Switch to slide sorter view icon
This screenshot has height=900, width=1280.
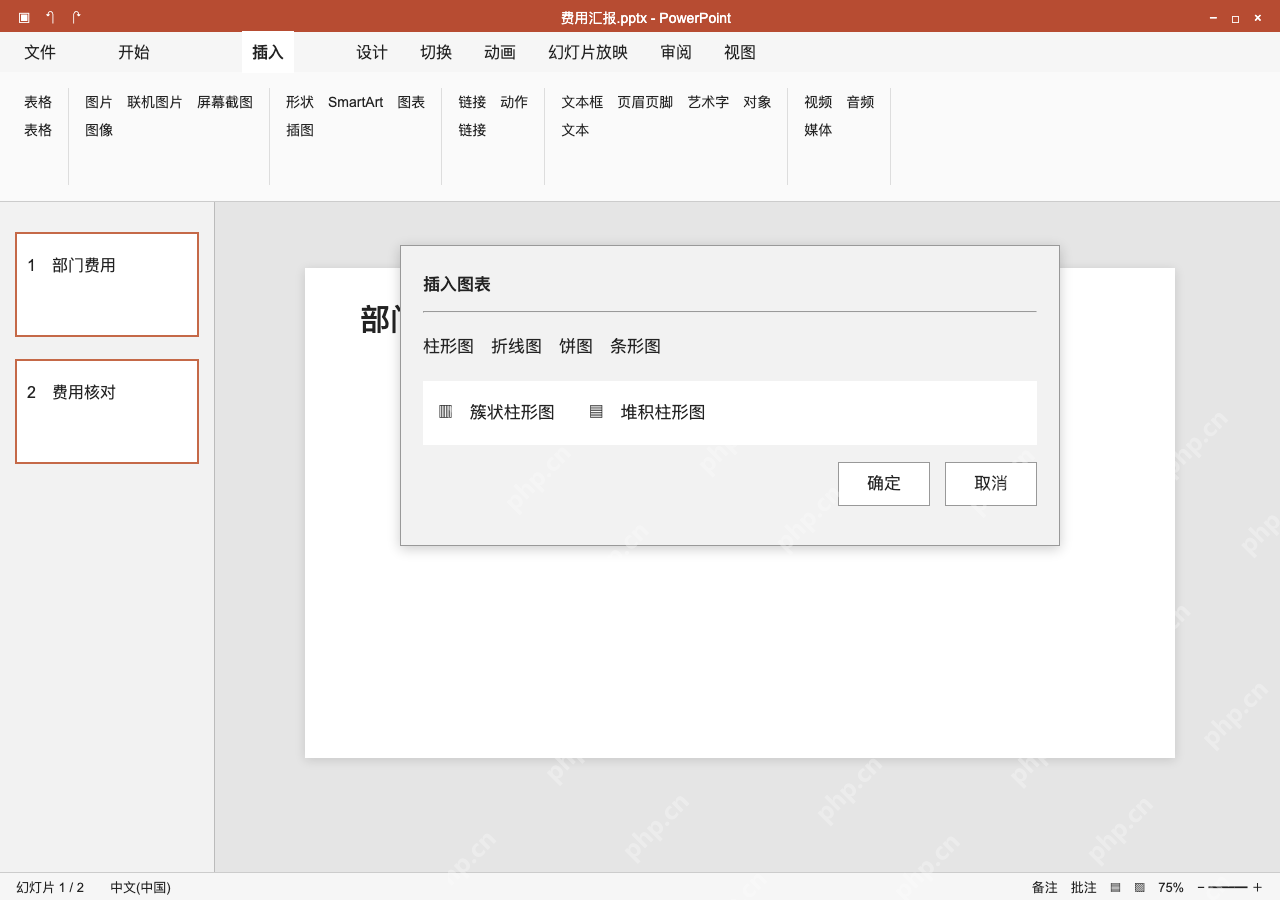(x=1139, y=887)
